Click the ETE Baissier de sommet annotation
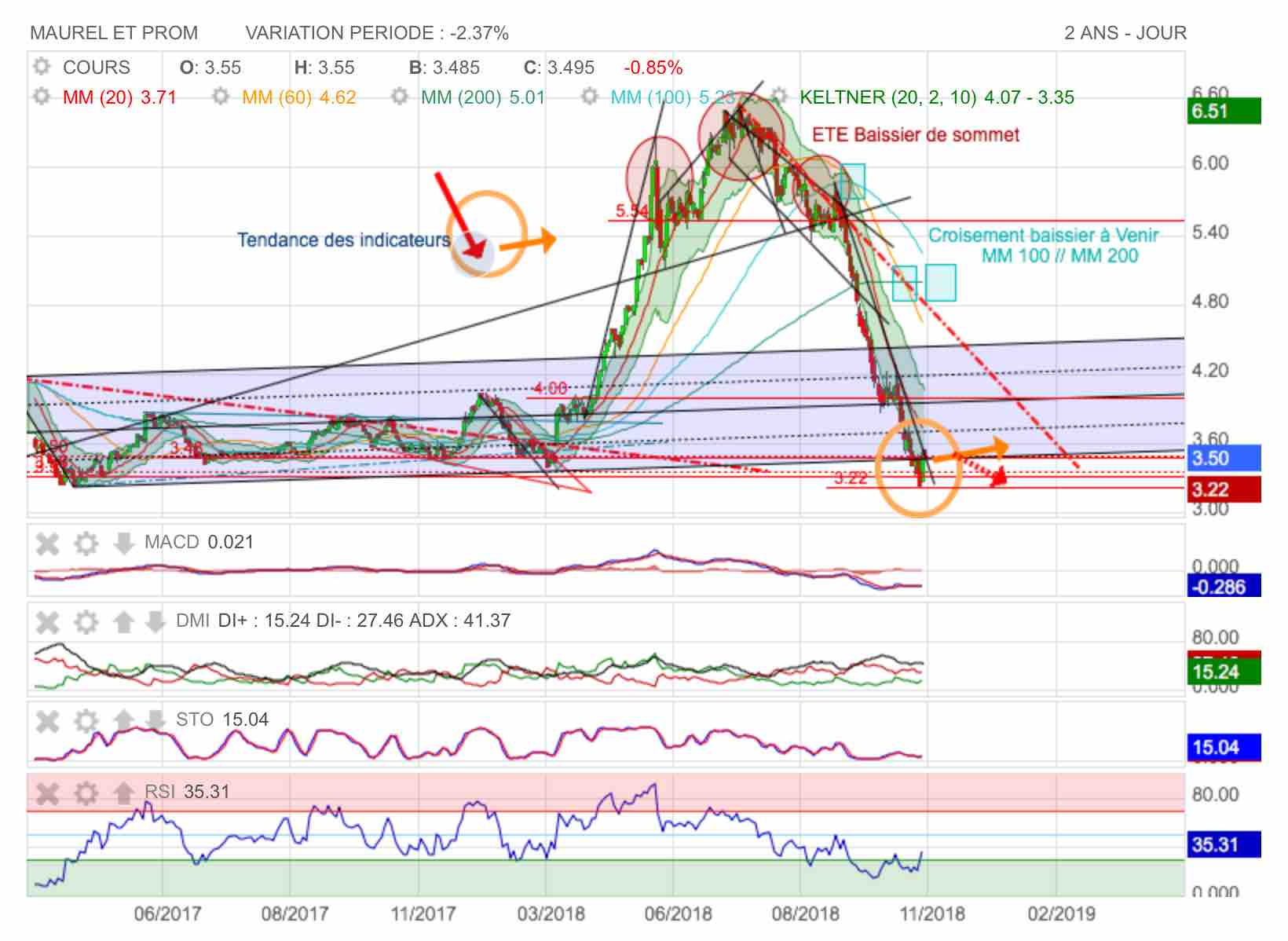Viewport: 1288px width, 941px height. coord(916,135)
